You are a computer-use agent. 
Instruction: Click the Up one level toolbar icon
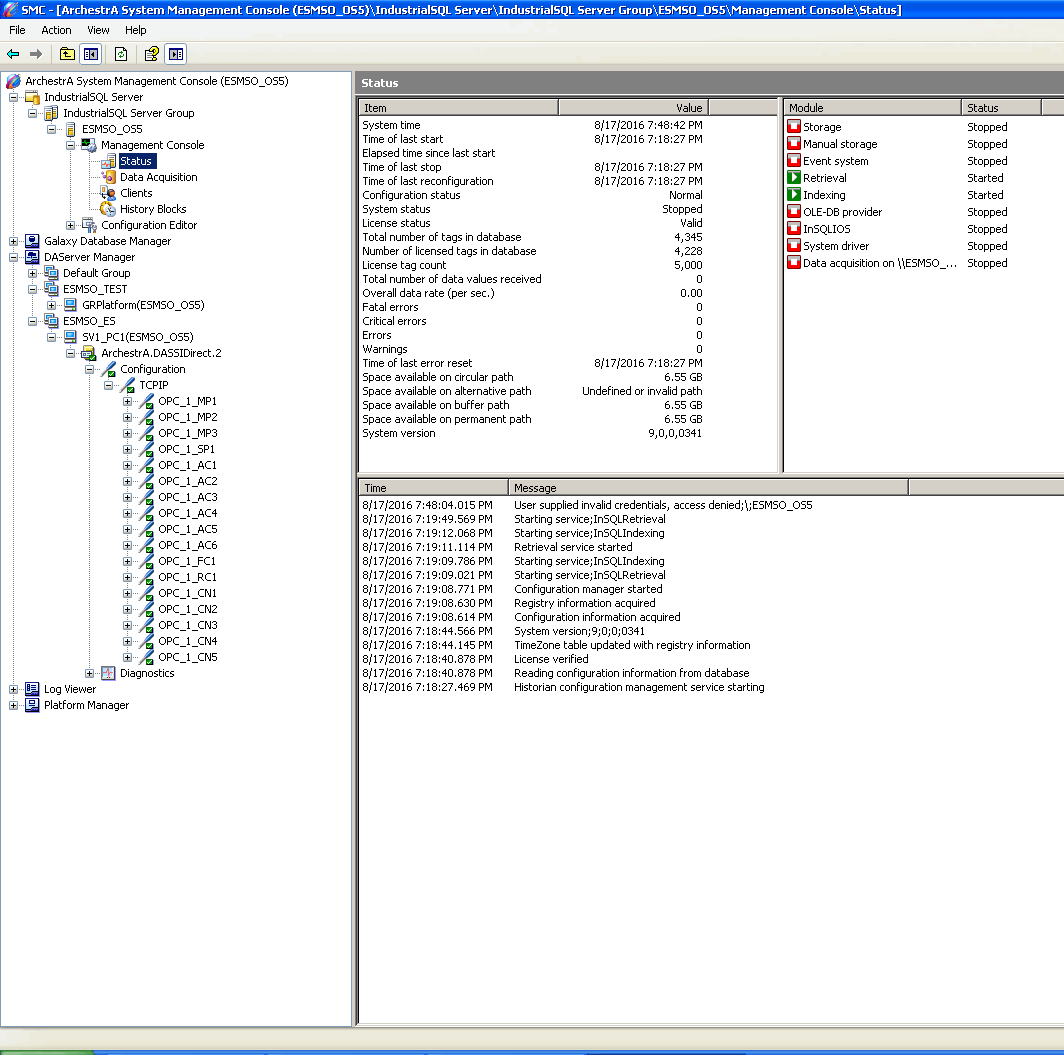click(x=67, y=54)
